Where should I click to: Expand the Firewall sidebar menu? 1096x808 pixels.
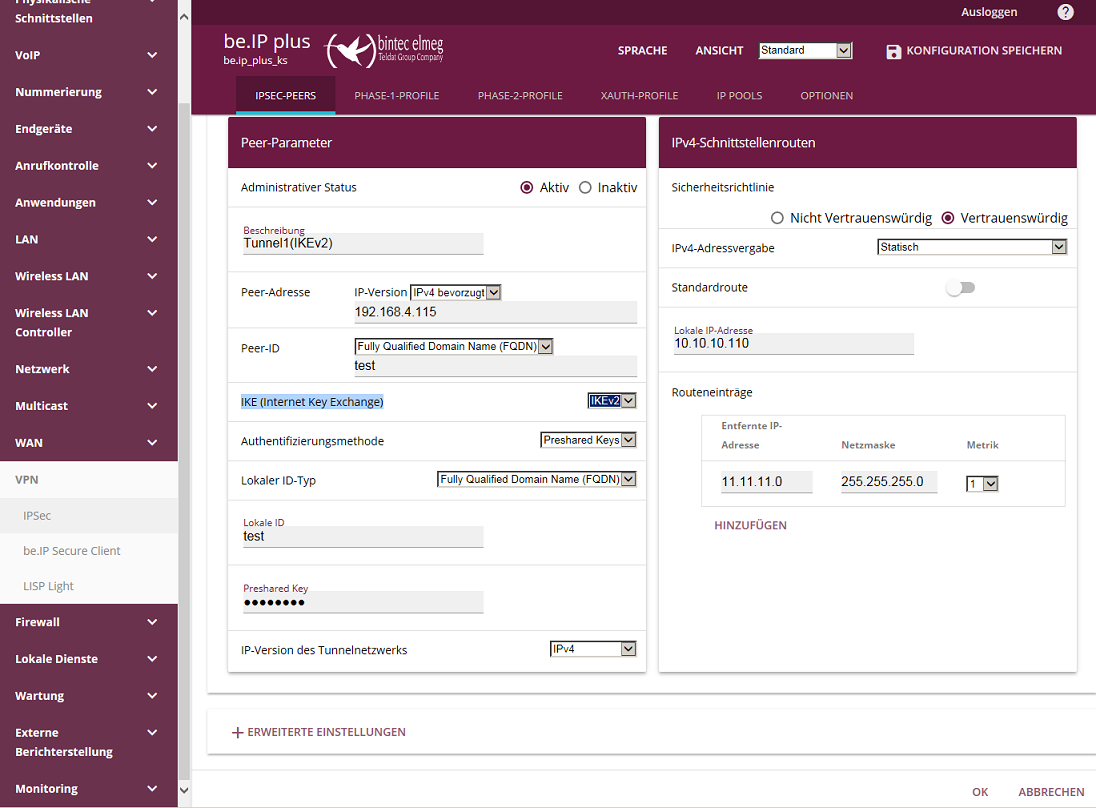coord(89,622)
